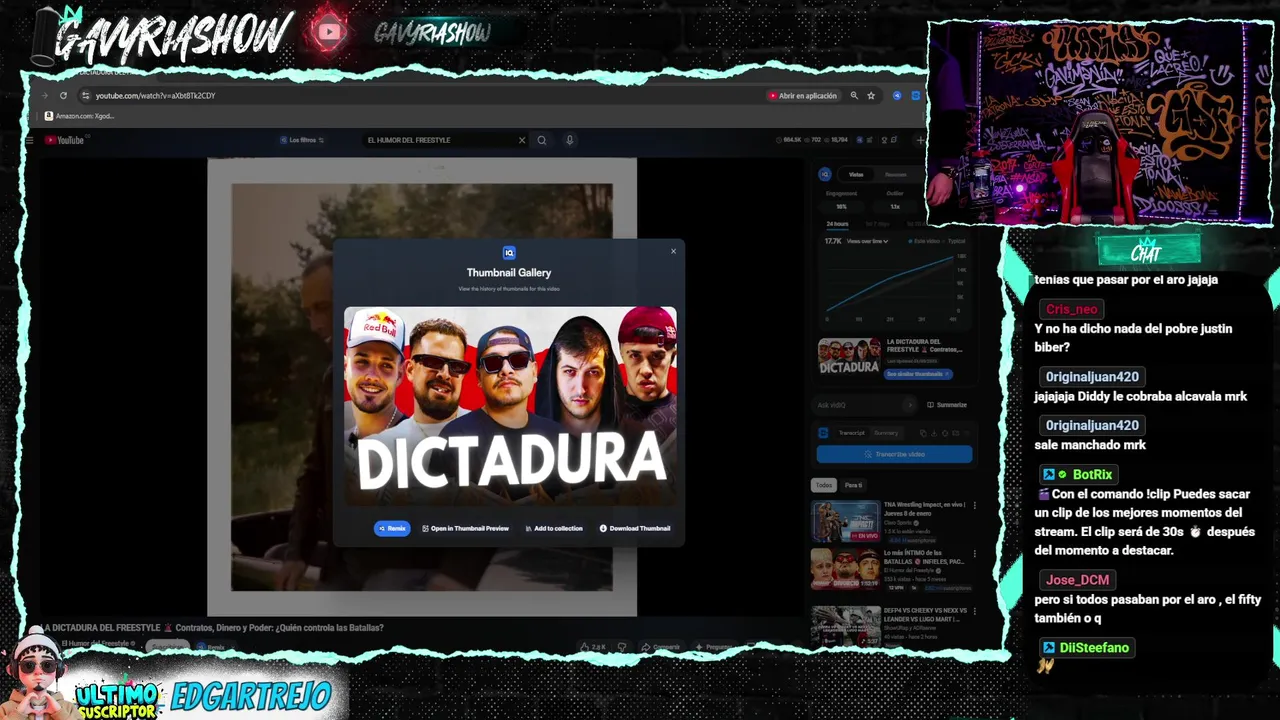Viewport: 1280px width, 720px height.
Task: Clear the YouTube search text
Action: pyautogui.click(x=521, y=140)
